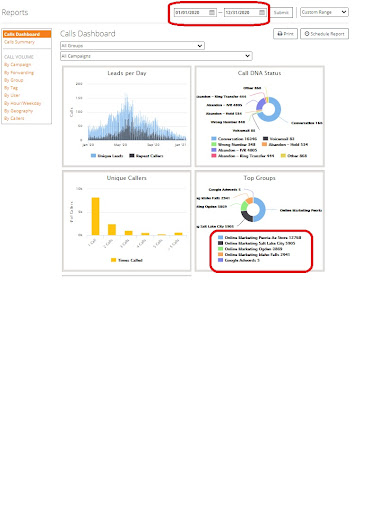
Task: Toggle Online Marketing Idaho Falls legend swatch
Action: 220,254
